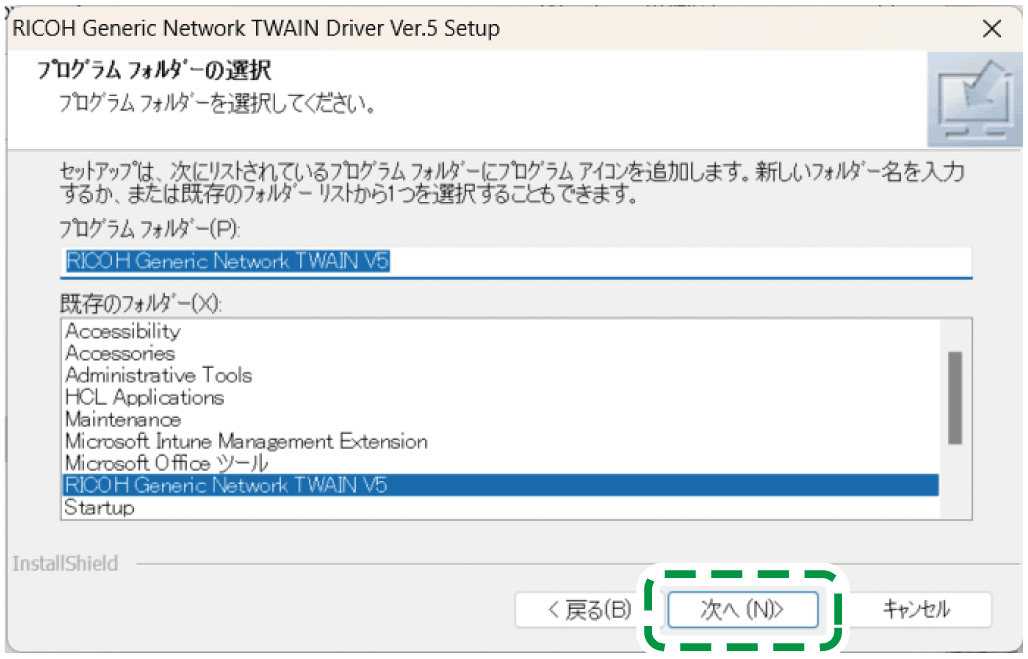
Task: Close the RICOH TWAIN Driver Setup window
Action: pyautogui.click(x=991, y=28)
